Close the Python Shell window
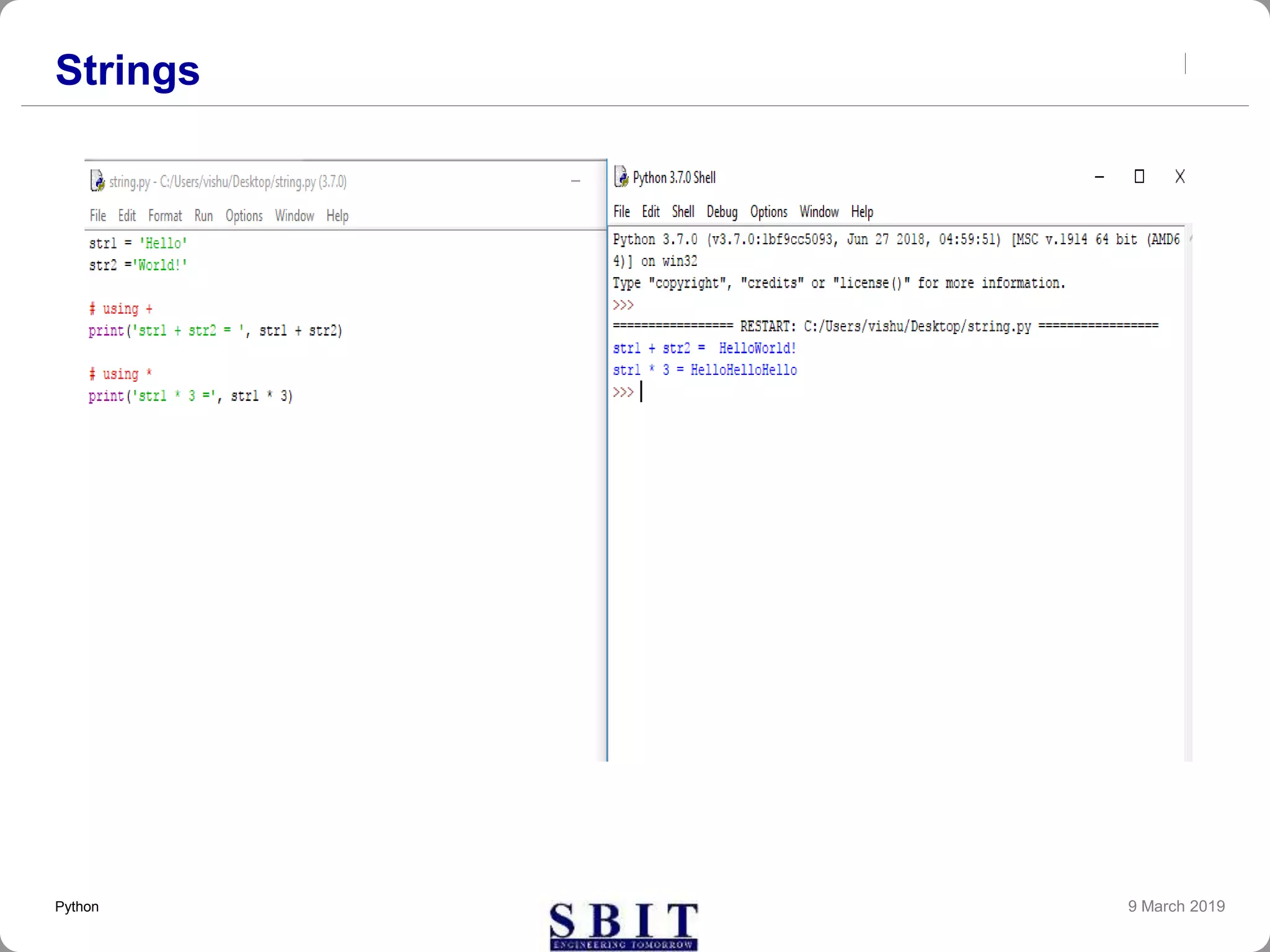Image resolution: width=1270 pixels, height=952 pixels. tap(1180, 177)
